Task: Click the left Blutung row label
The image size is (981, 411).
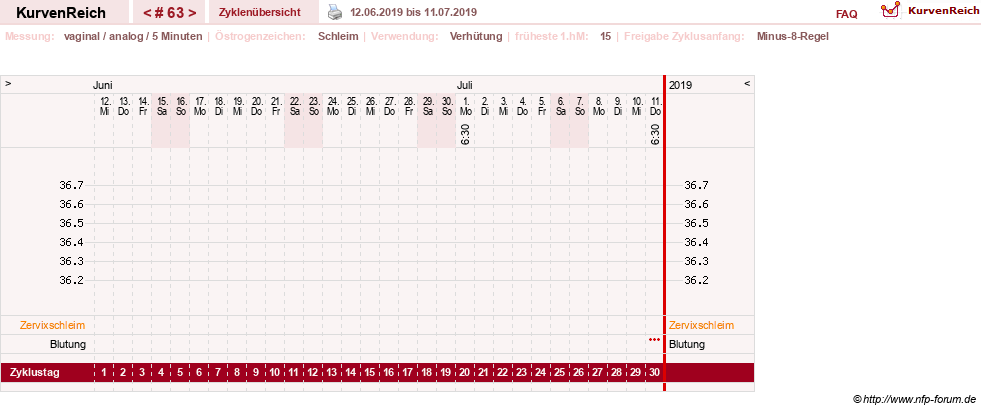Action: click(68, 344)
